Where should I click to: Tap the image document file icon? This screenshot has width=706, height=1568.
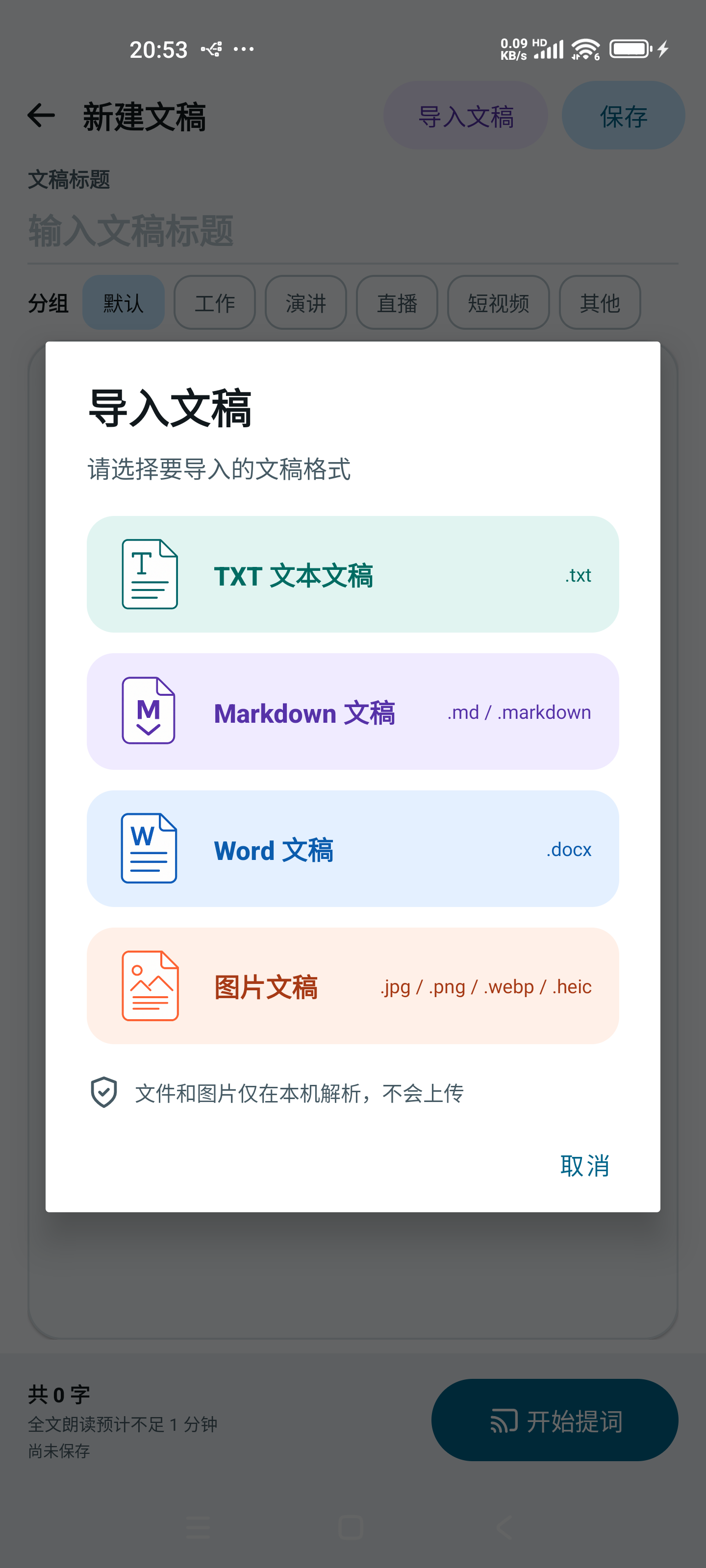tap(150, 985)
